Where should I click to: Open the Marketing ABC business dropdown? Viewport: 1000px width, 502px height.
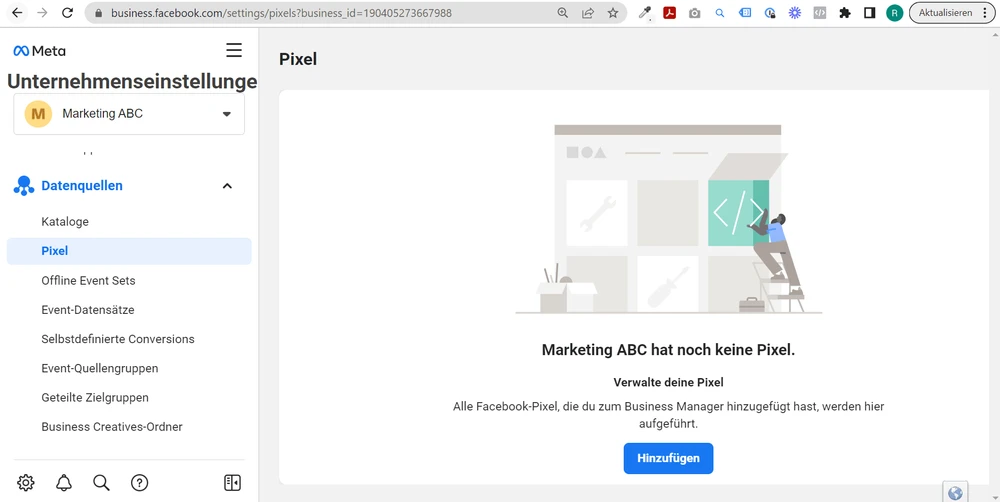pyautogui.click(x=129, y=114)
